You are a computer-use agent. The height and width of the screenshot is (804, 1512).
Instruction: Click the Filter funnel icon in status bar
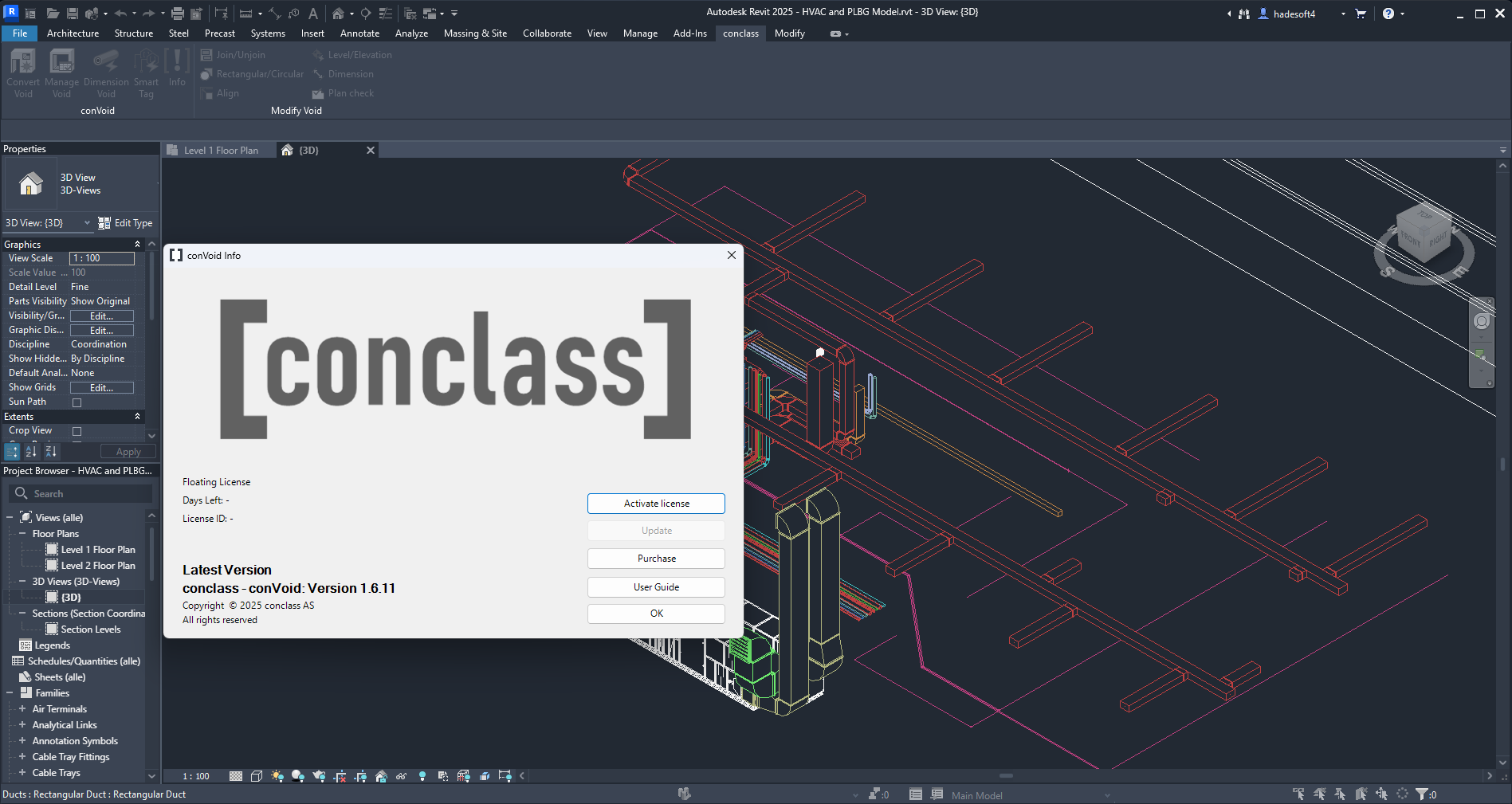coord(1421,794)
